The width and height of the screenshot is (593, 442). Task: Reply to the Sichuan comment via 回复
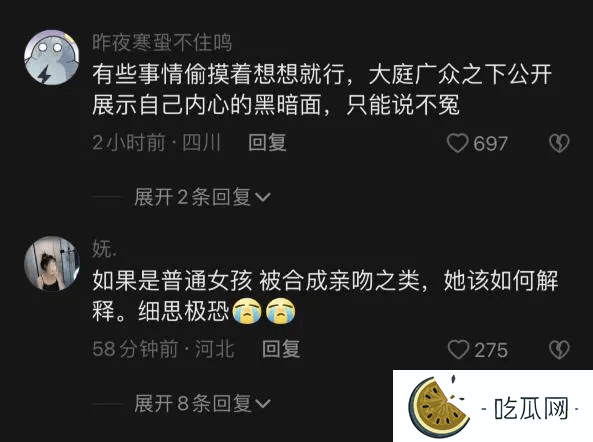pyautogui.click(x=267, y=143)
